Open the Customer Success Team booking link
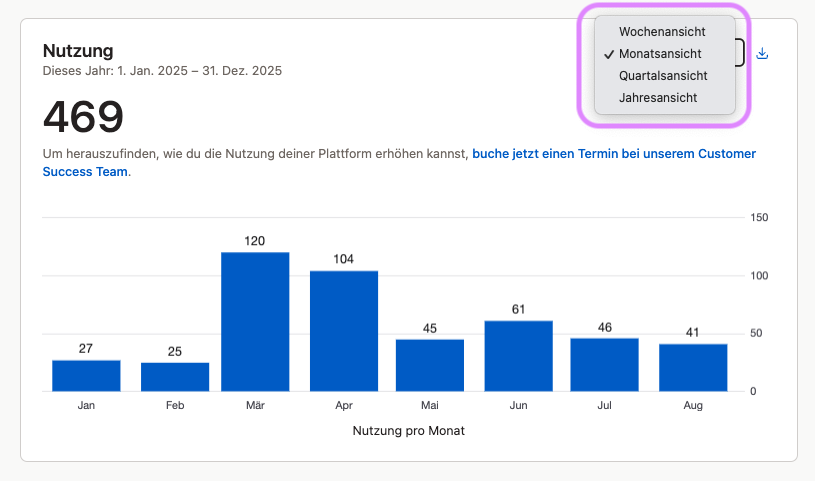Viewport: 815px width, 481px height. [x=613, y=154]
